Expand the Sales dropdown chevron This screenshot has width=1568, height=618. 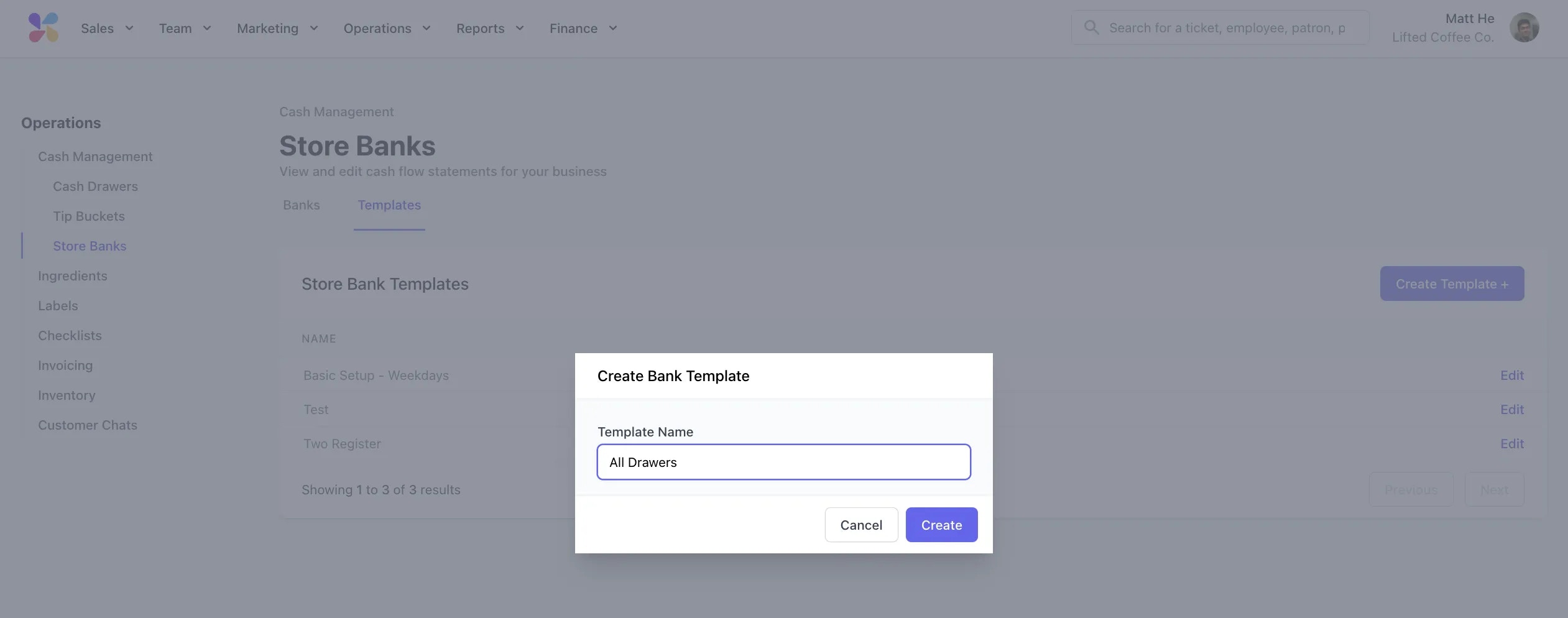(129, 28)
